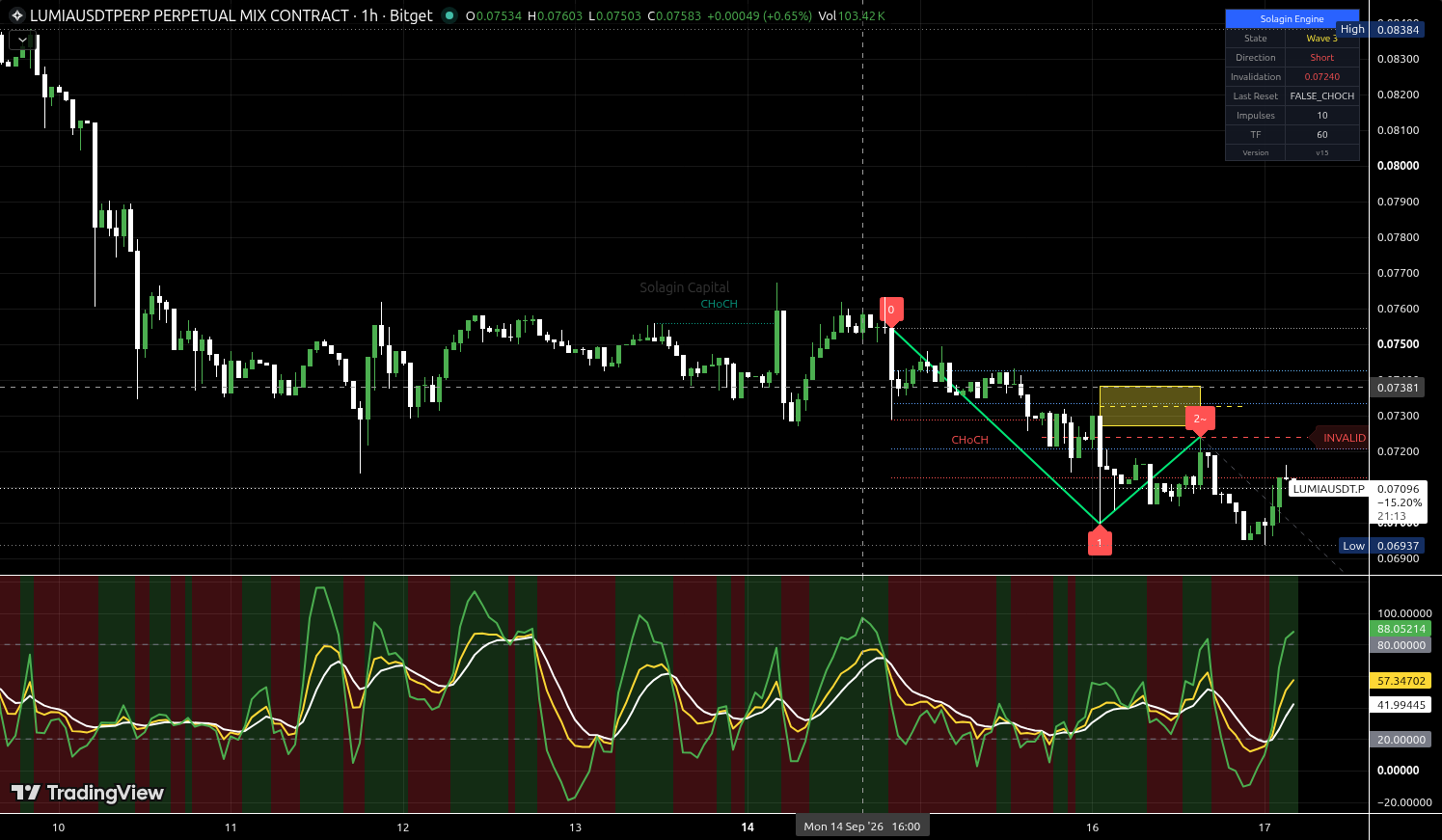This screenshot has width=1442, height=840.
Task: Click the Low 0.06937 price label
Action: pyautogui.click(x=1382, y=546)
